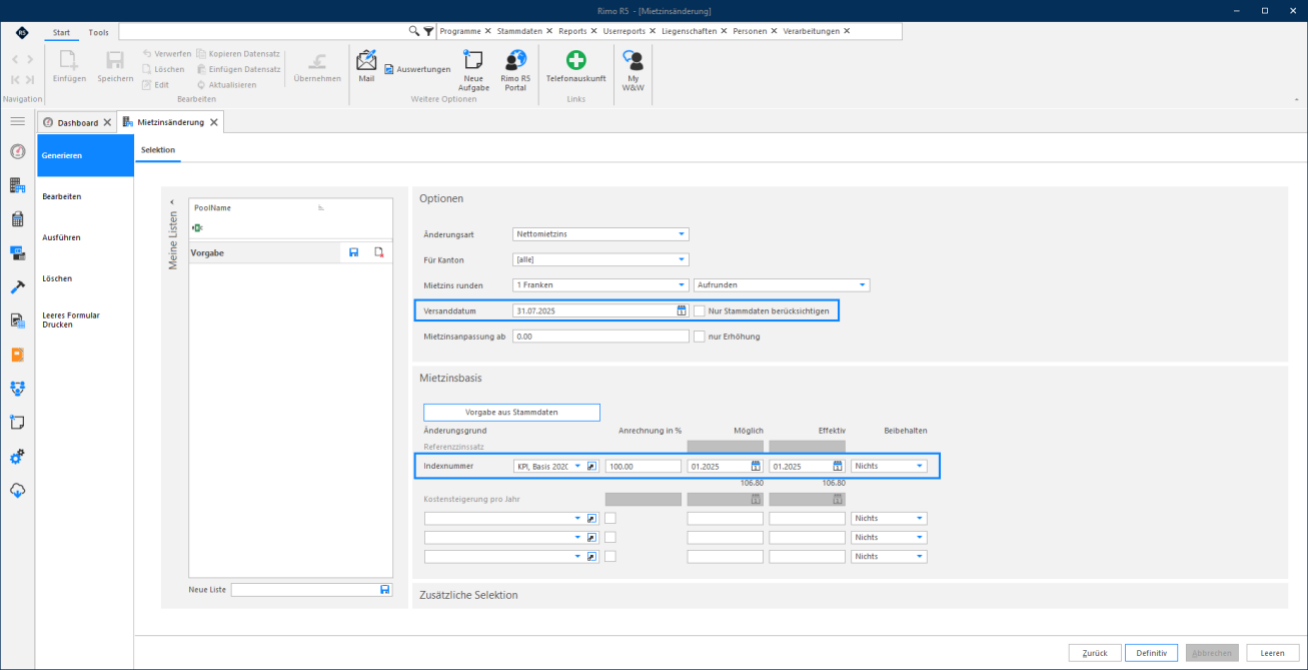Enable 'Nur Stammdaten berücksichtigen' checkbox
The height and width of the screenshot is (670, 1308).
(699, 311)
